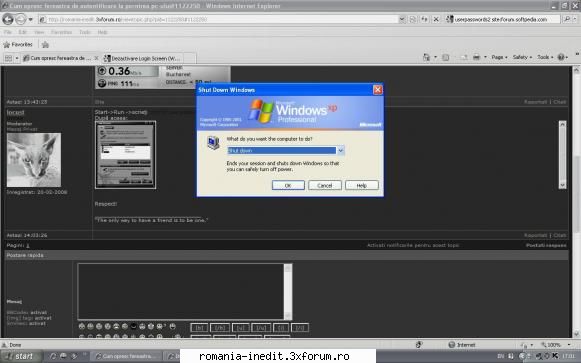
Task: Close the Shut Down Windows dialog
Action: 378,90
